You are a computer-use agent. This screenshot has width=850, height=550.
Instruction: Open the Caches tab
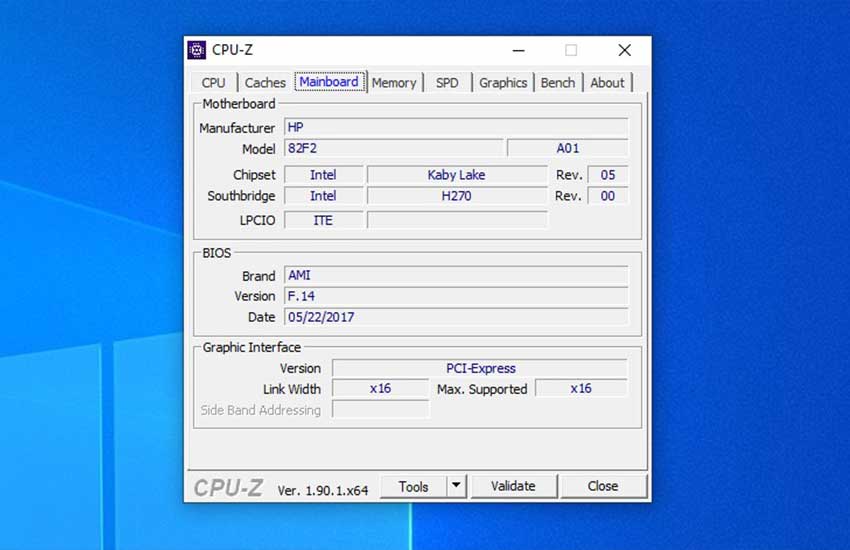[265, 83]
